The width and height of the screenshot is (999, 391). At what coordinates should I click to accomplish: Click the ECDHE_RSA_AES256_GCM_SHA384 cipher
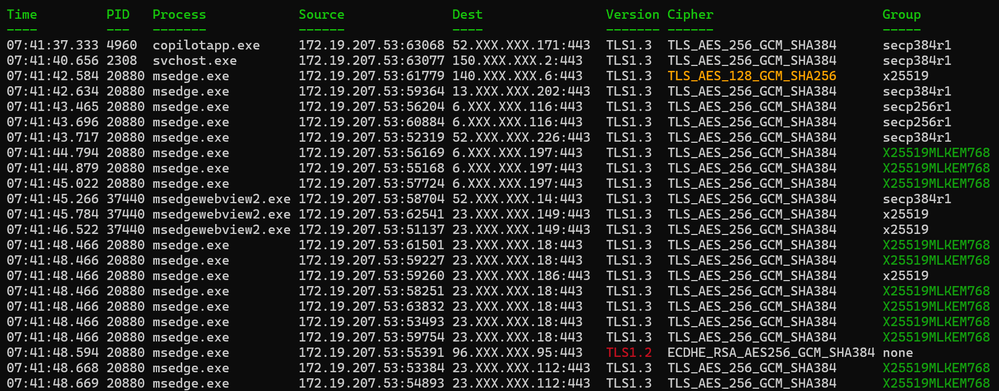click(x=771, y=352)
